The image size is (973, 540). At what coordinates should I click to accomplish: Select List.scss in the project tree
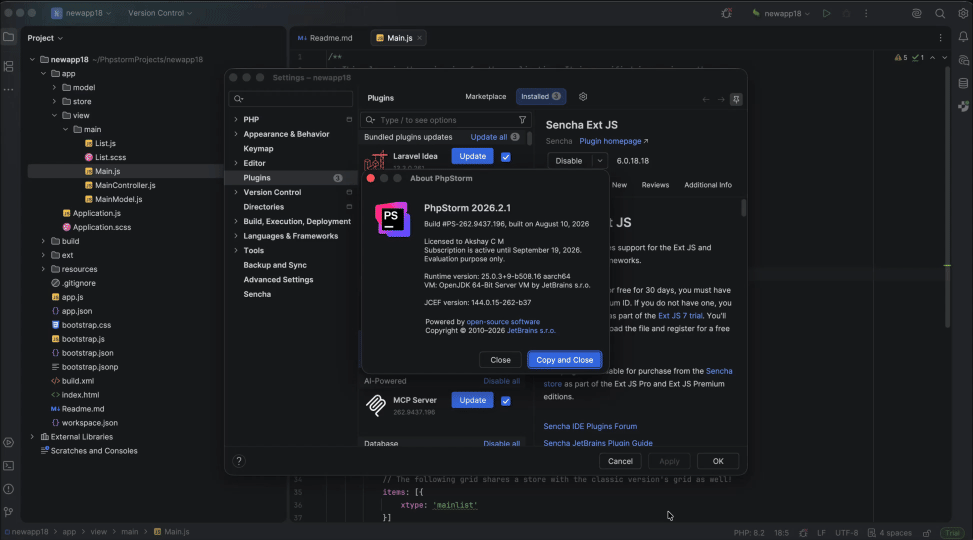(x=110, y=157)
